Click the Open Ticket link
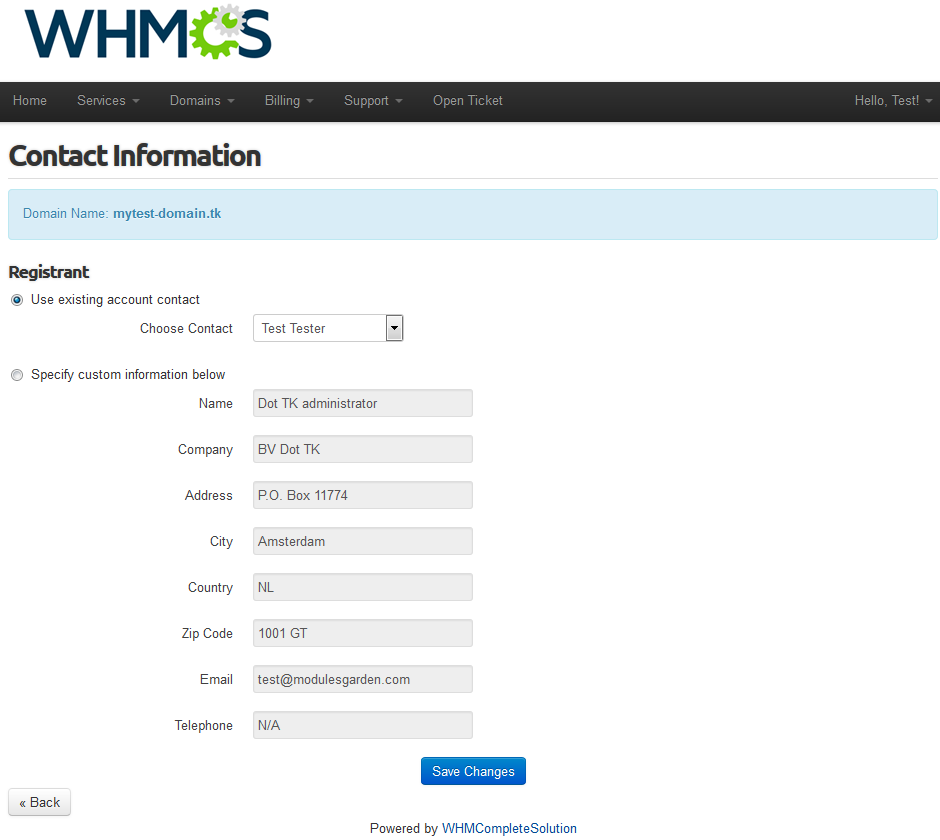This screenshot has width=940, height=840. pyautogui.click(x=468, y=101)
